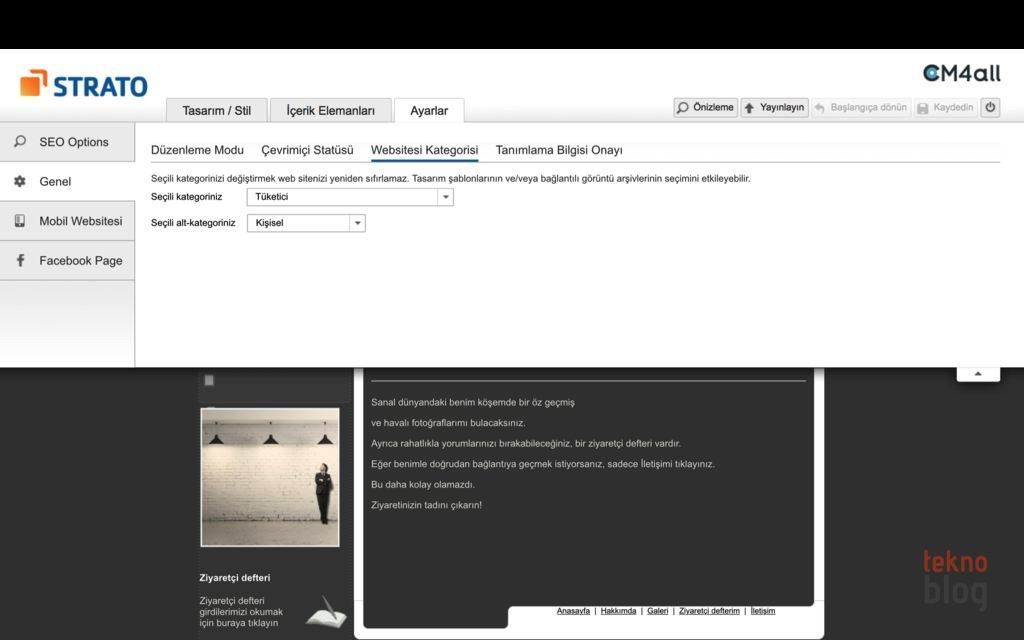This screenshot has height=640, width=1024.
Task: Select Genel gear settings item
Action: [x=67, y=182]
